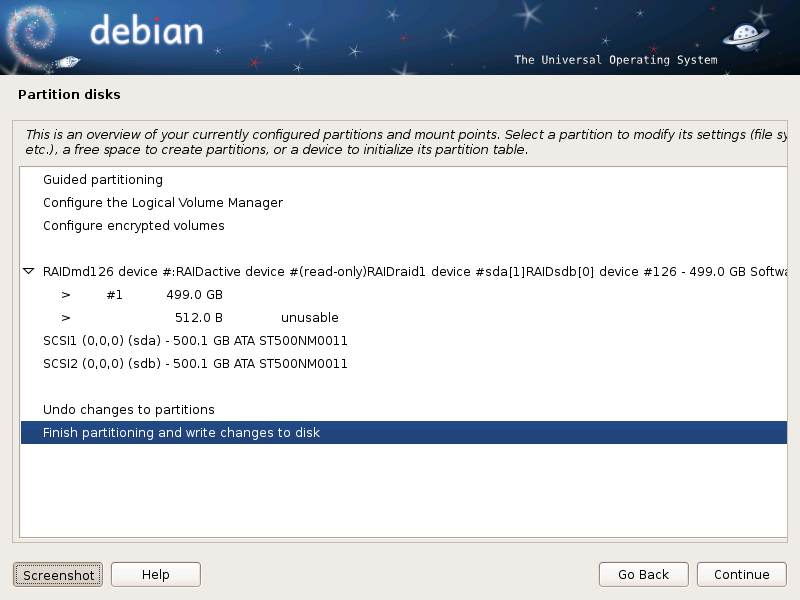The height and width of the screenshot is (600, 800).
Task: Select Finish partitioning and write changes to disk
Action: 404,432
